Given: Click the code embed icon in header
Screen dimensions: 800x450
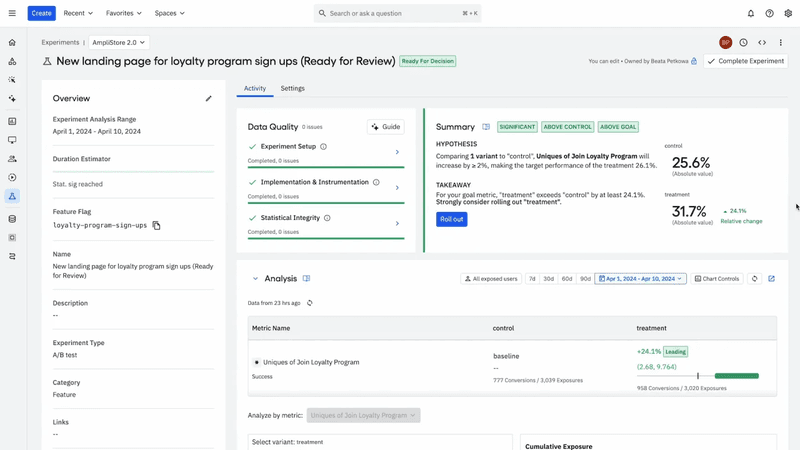Looking at the screenshot, I should 762,43.
